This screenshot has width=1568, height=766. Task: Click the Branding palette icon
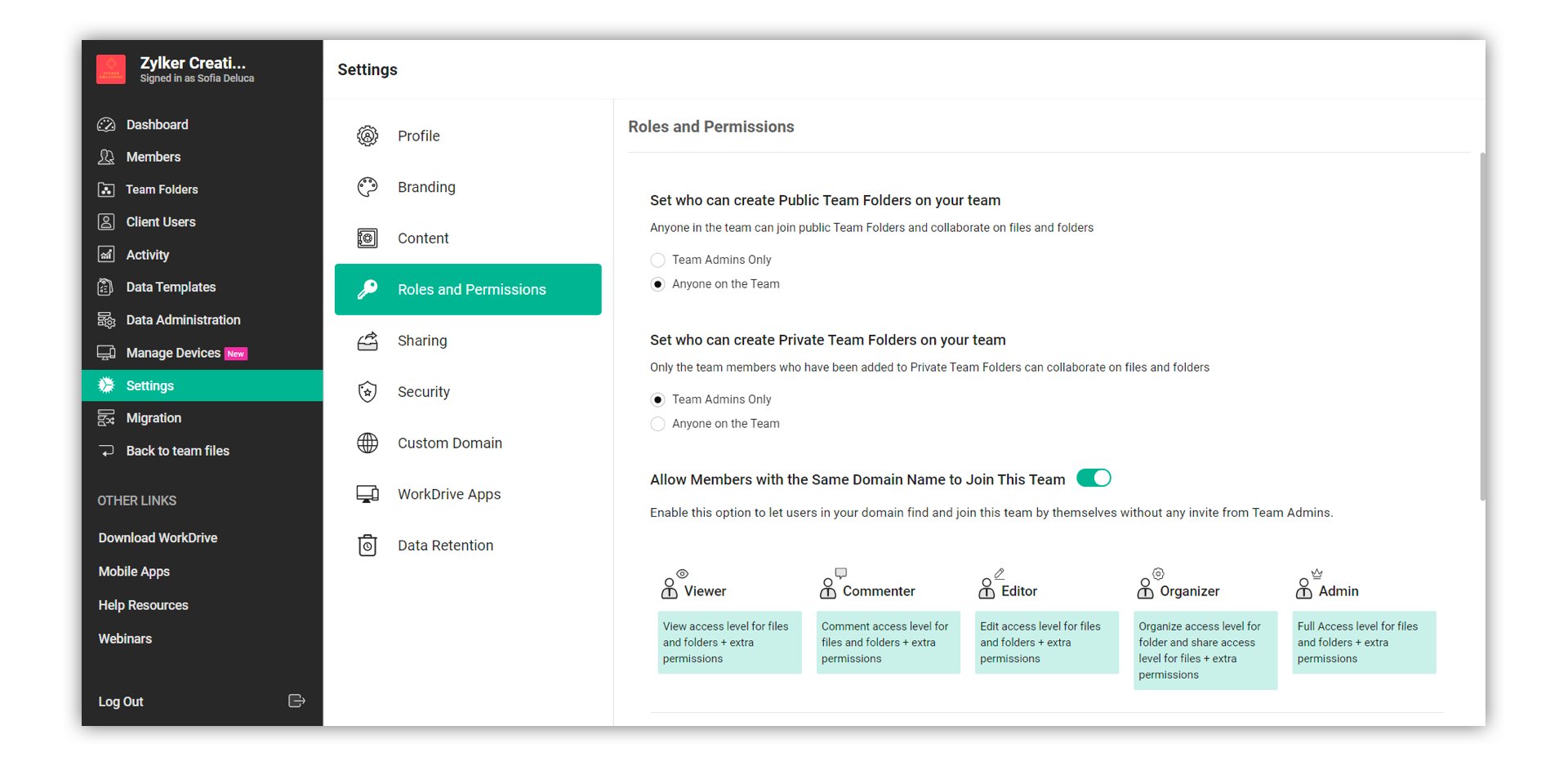367,187
